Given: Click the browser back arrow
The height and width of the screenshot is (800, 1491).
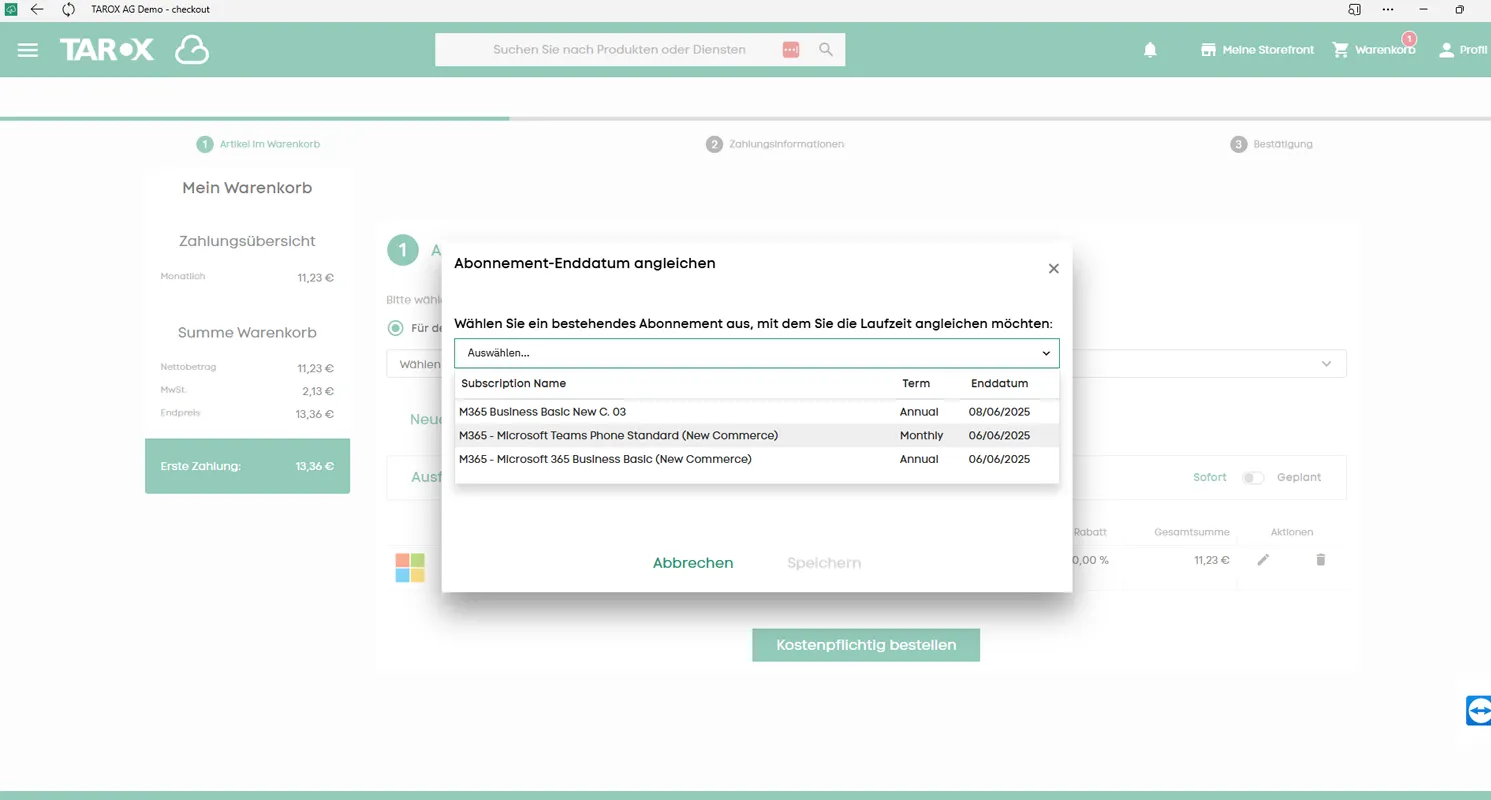Looking at the screenshot, I should (x=37, y=10).
